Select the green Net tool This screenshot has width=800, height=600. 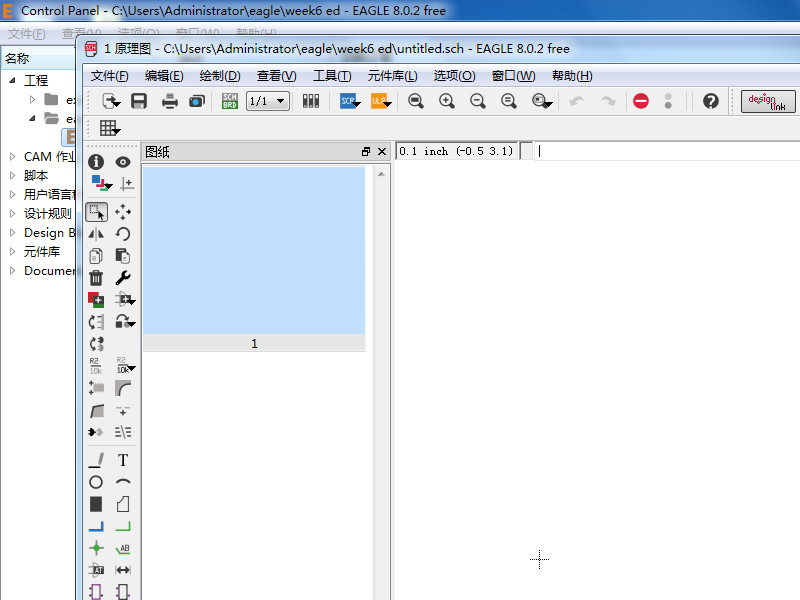123,526
